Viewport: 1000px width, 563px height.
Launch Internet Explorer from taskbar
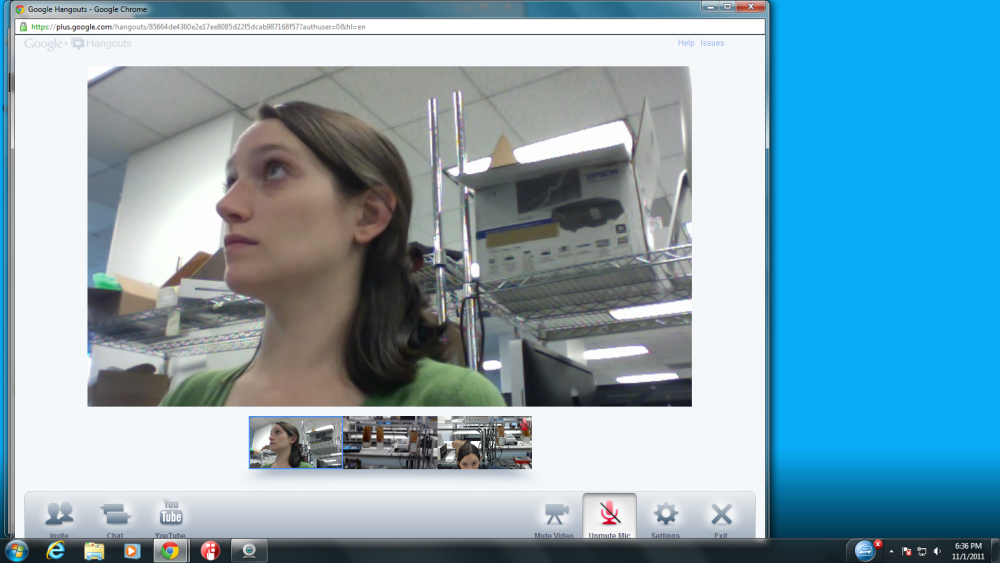(56, 551)
